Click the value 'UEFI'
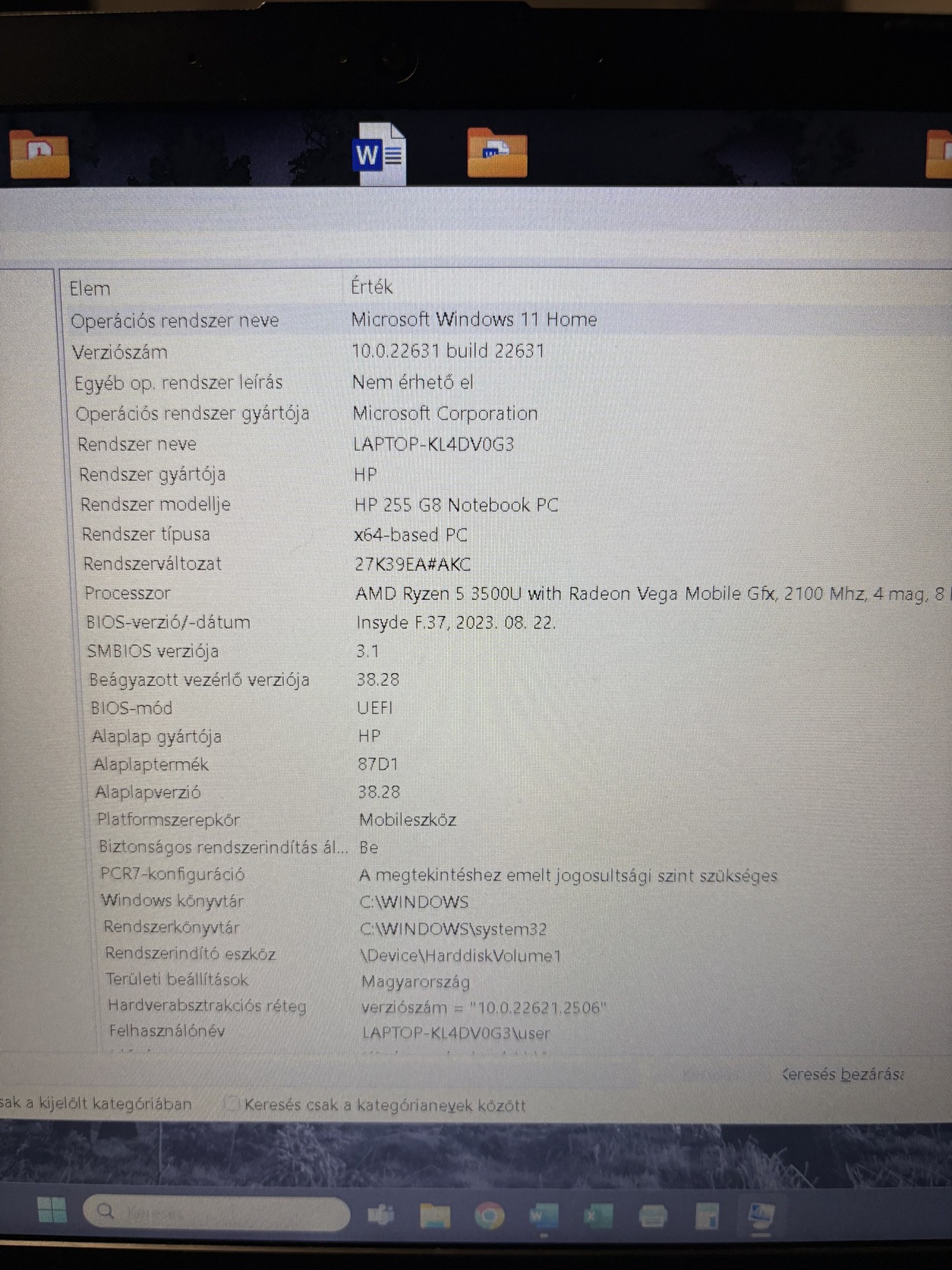The height and width of the screenshot is (1270, 952). pos(375,708)
